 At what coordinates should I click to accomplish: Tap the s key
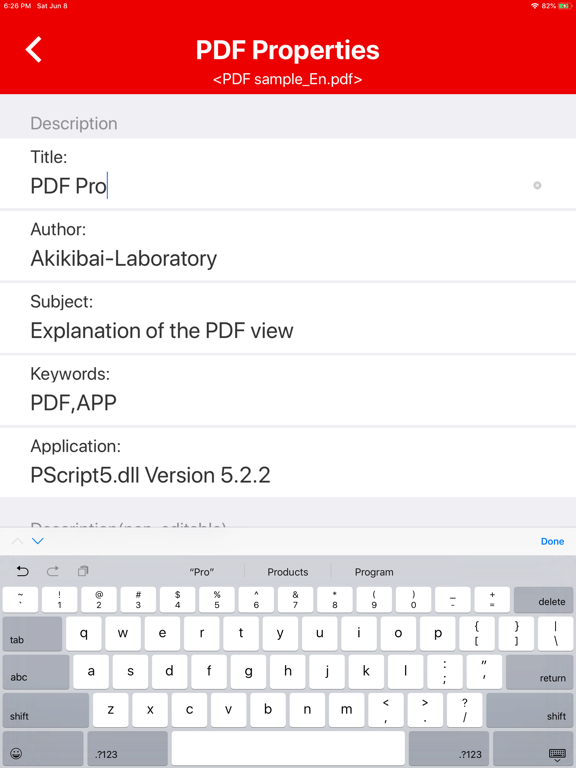[130, 672]
